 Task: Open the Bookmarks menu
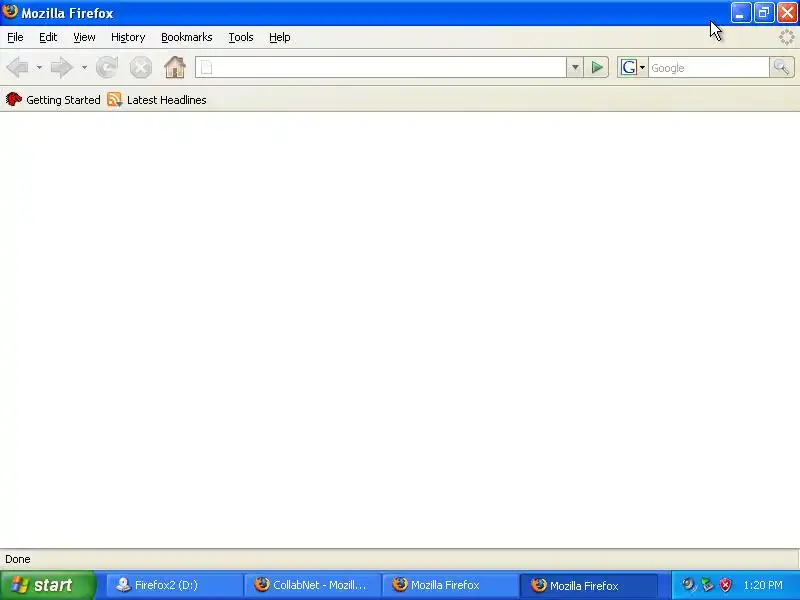(187, 37)
